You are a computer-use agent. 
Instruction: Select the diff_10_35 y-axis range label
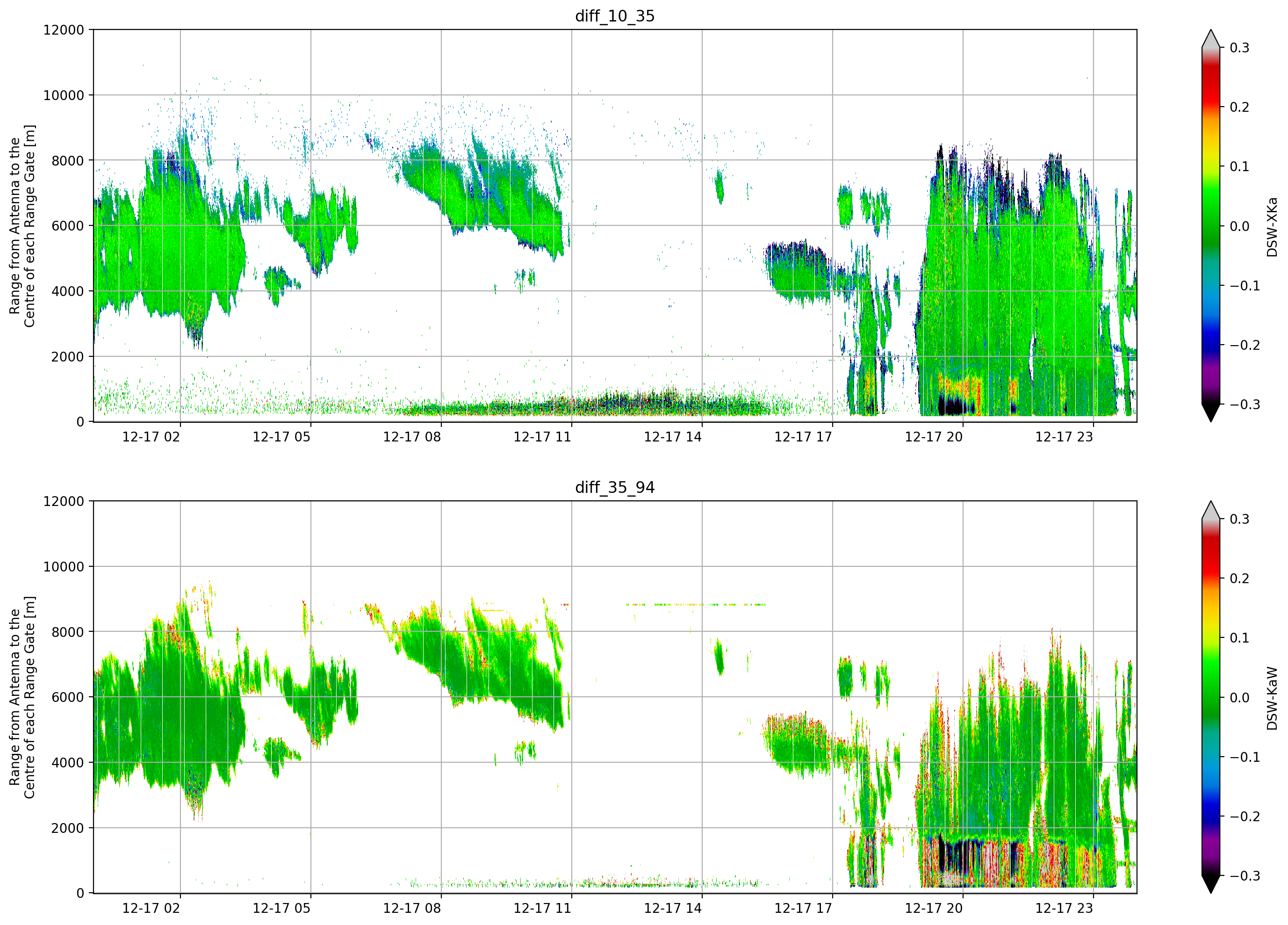pos(22,225)
